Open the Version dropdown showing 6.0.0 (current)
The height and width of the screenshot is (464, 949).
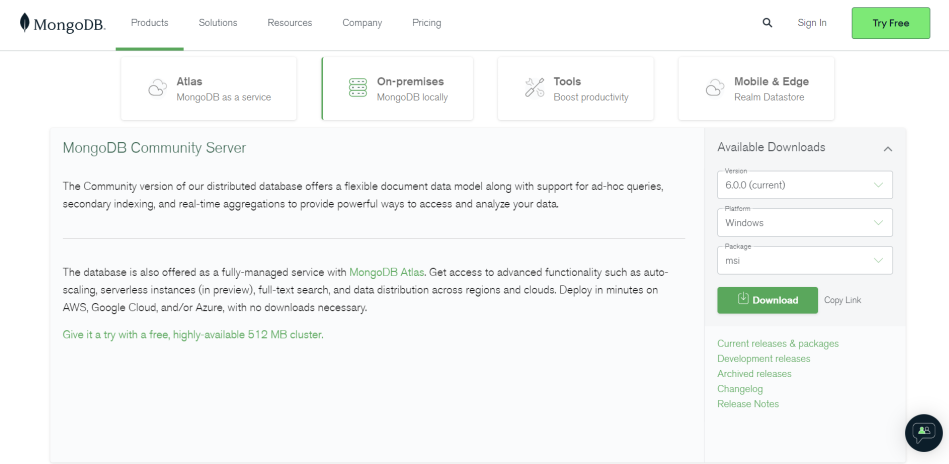(x=804, y=185)
